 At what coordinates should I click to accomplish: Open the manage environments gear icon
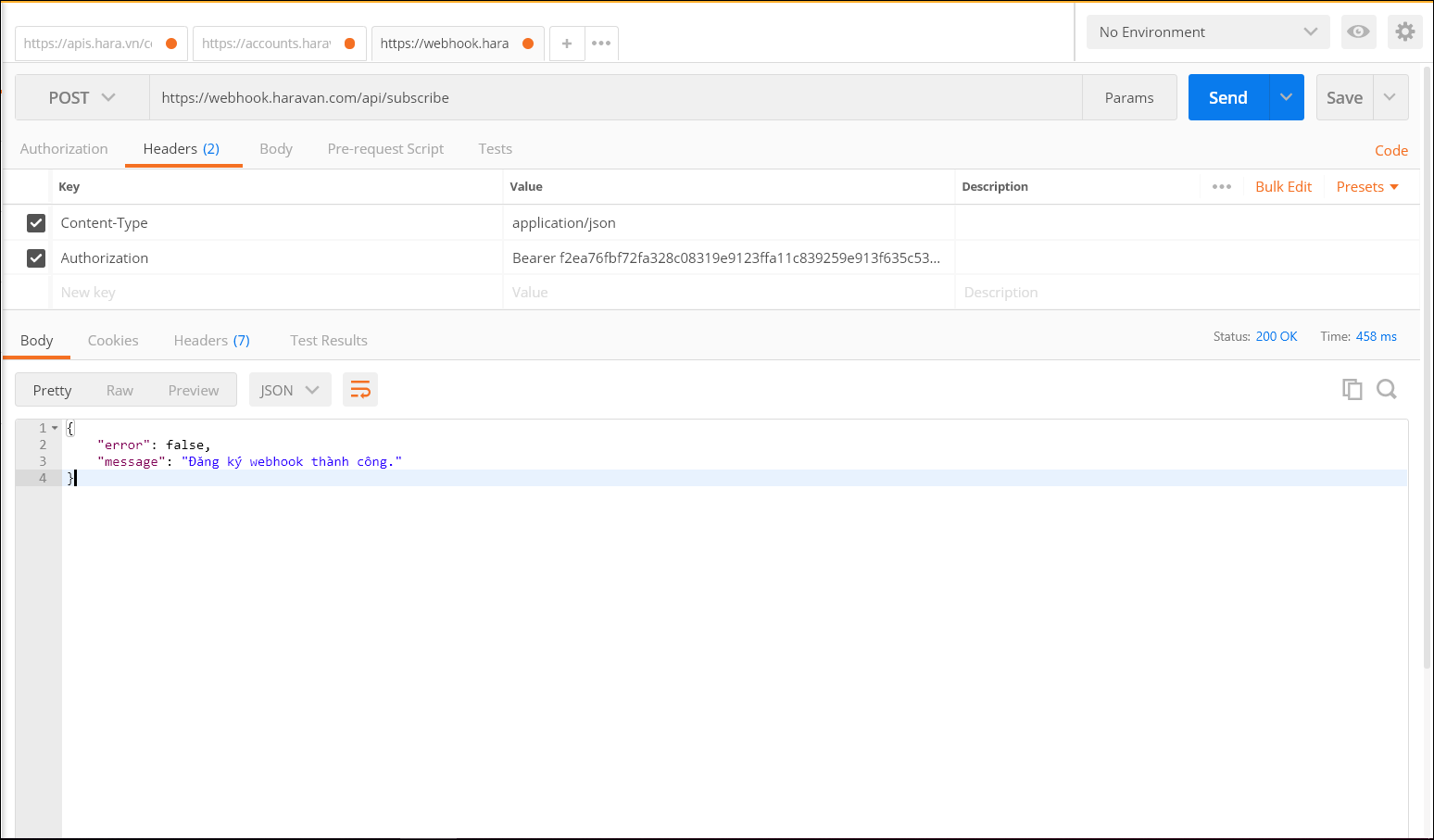1404,31
